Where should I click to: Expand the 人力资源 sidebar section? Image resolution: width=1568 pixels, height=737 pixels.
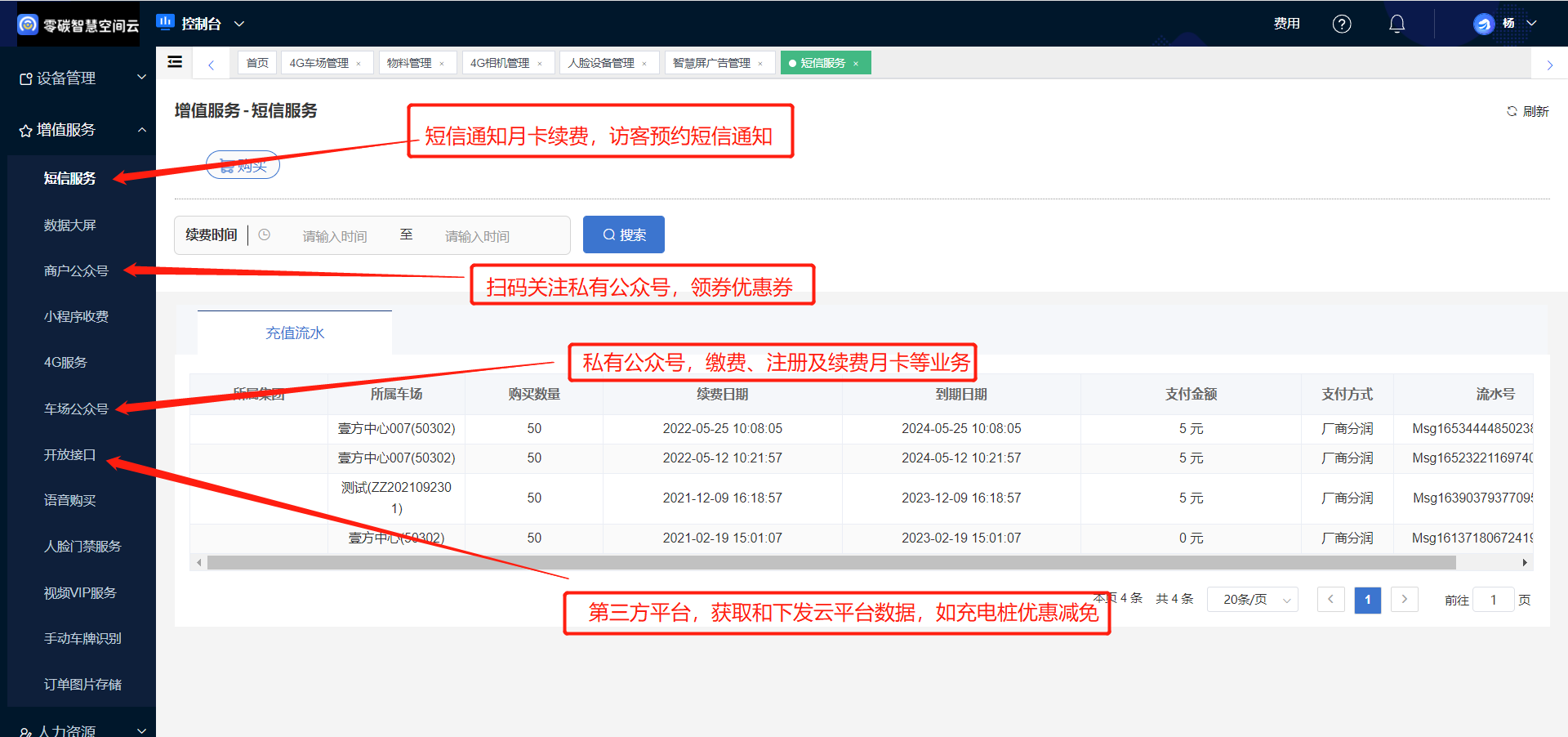78,730
